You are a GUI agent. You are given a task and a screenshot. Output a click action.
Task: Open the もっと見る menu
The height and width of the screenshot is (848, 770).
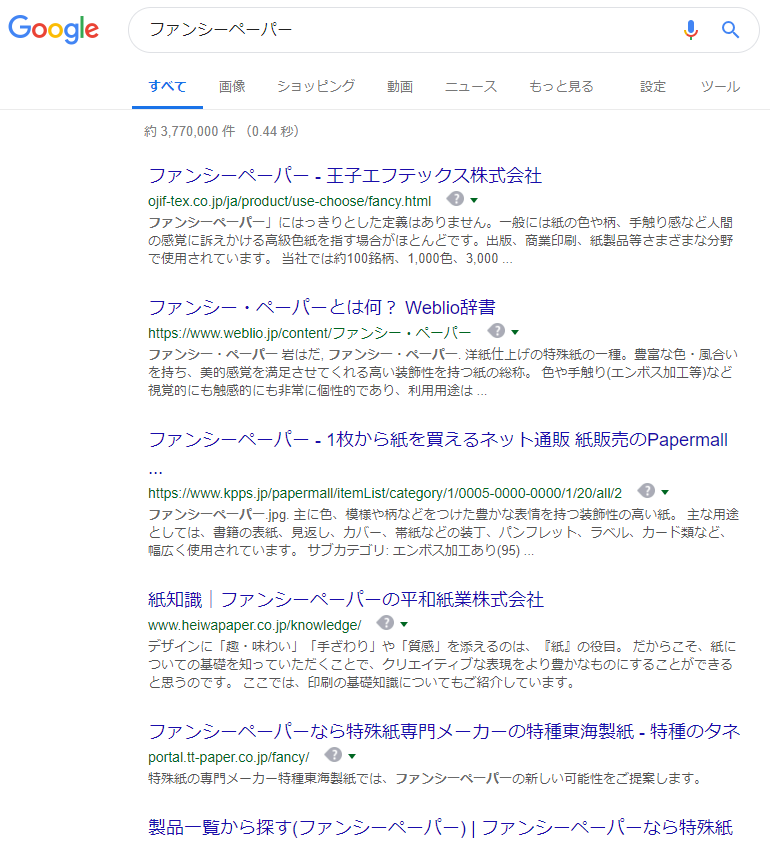pos(561,87)
